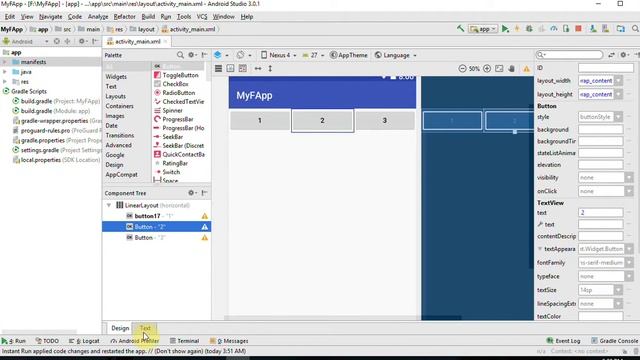Screen dimensions: 640x360
Task: Click the scroll-from-source target icon in Project pane
Action: tap(57, 41)
